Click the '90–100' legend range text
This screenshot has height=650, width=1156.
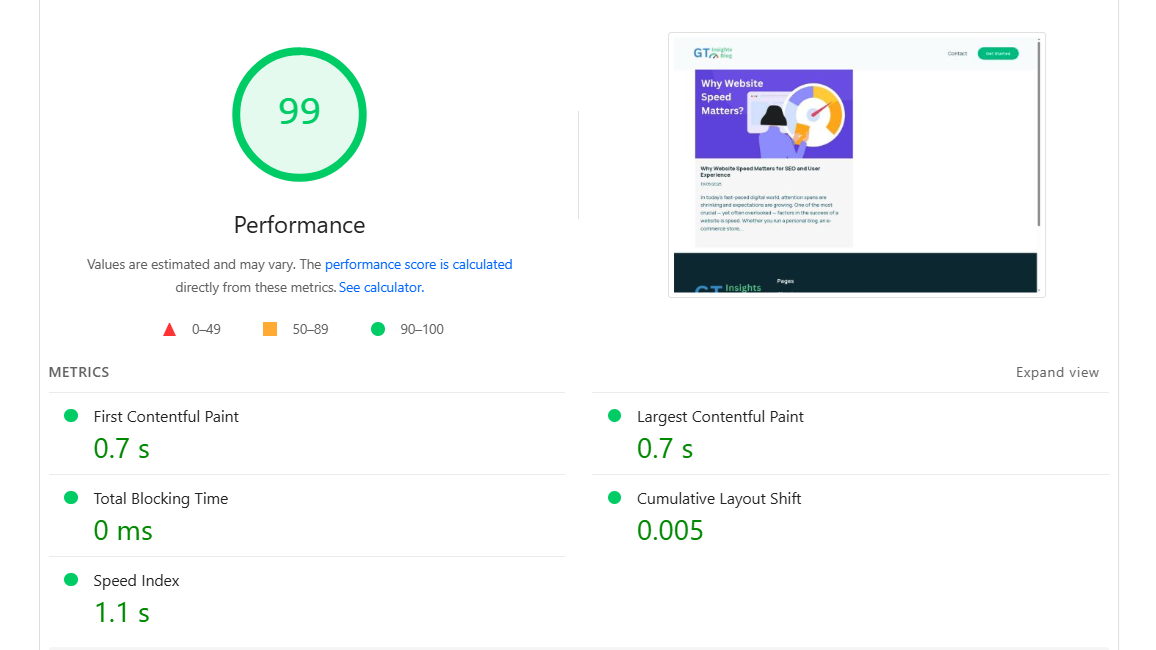pyautogui.click(x=422, y=329)
